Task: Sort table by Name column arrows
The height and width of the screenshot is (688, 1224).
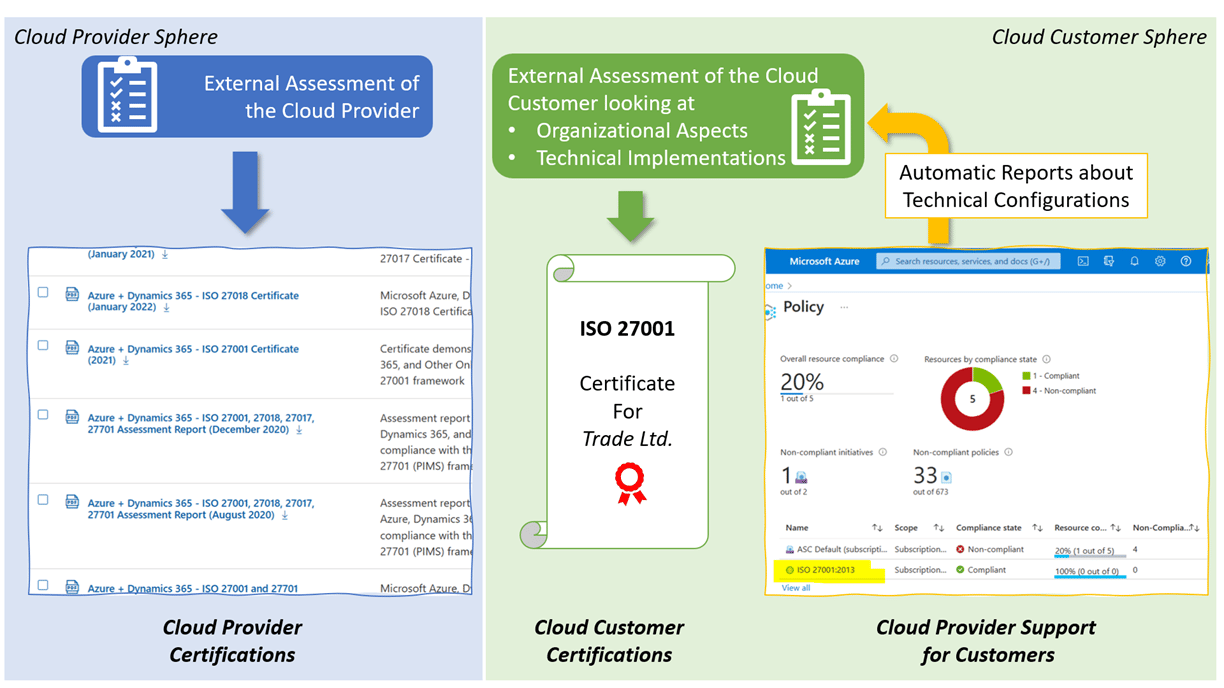Action: pyautogui.click(x=877, y=527)
